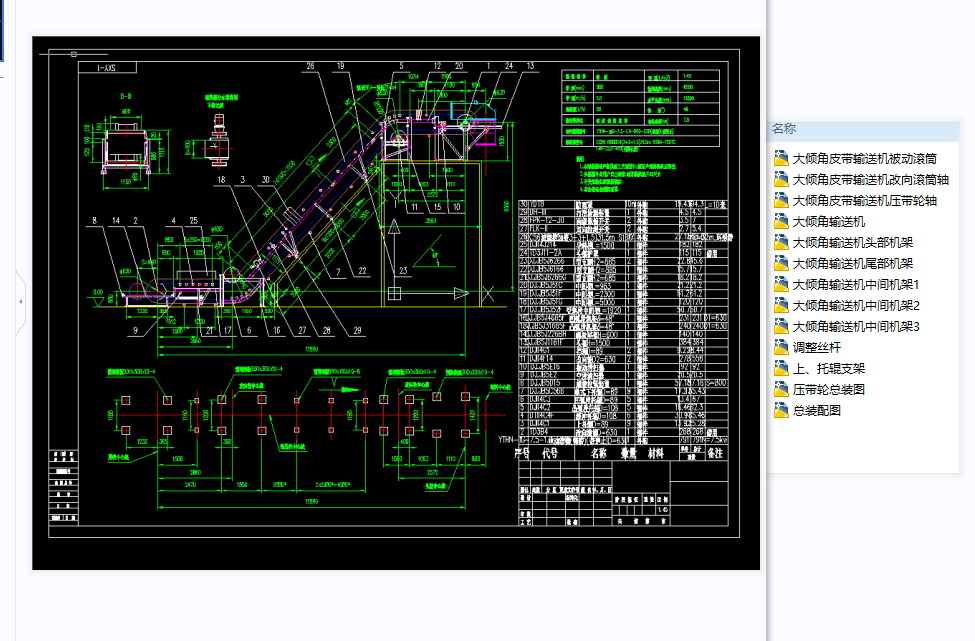Select file name 总装配图

(x=817, y=410)
